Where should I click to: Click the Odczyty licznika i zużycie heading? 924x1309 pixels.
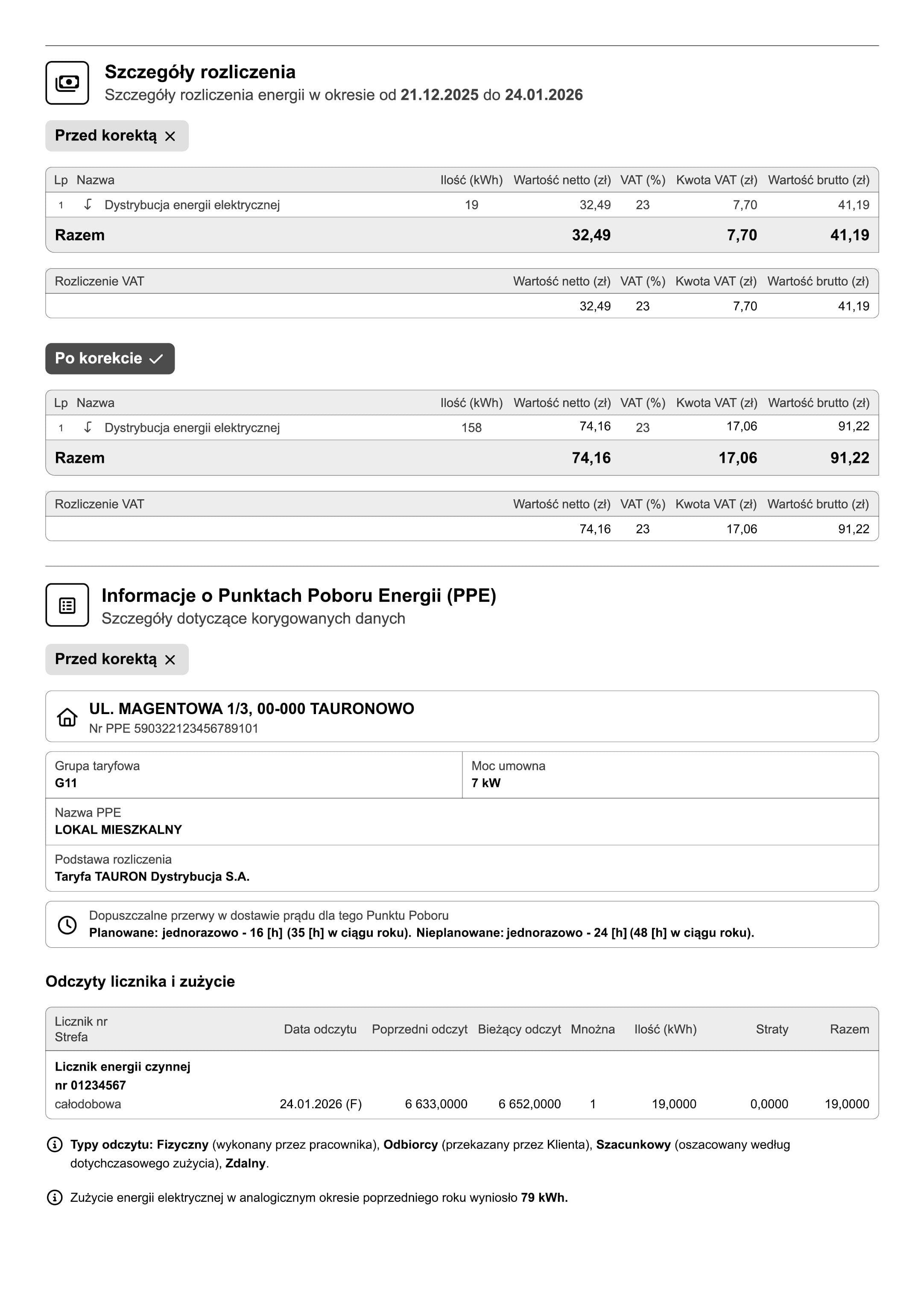click(x=140, y=981)
